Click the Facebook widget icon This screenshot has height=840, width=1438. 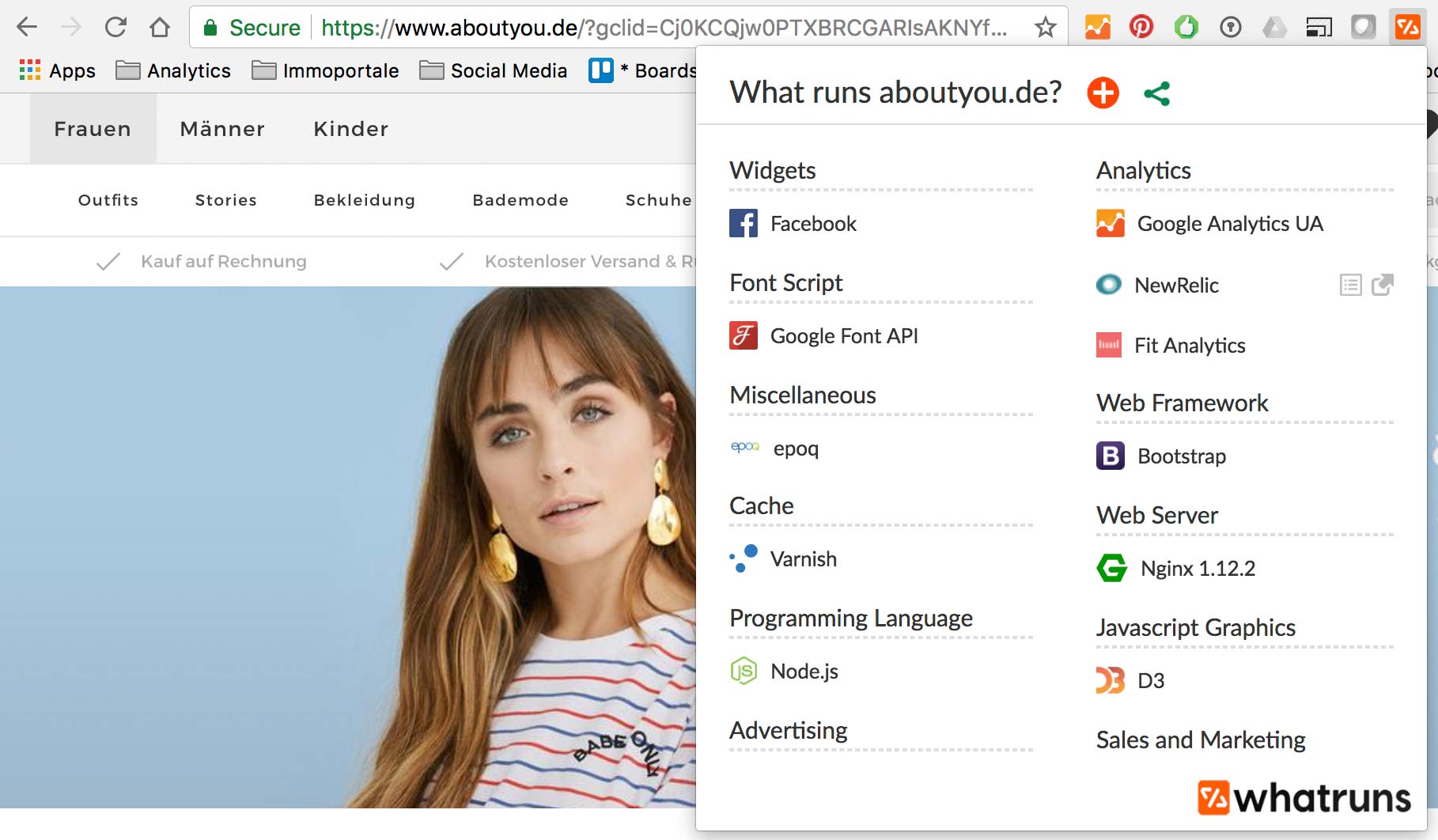tap(744, 223)
